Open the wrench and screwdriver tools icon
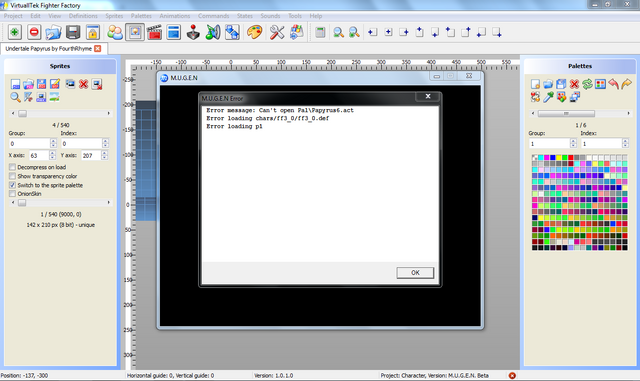Viewport: 640px width, 381px height. (x=277, y=32)
